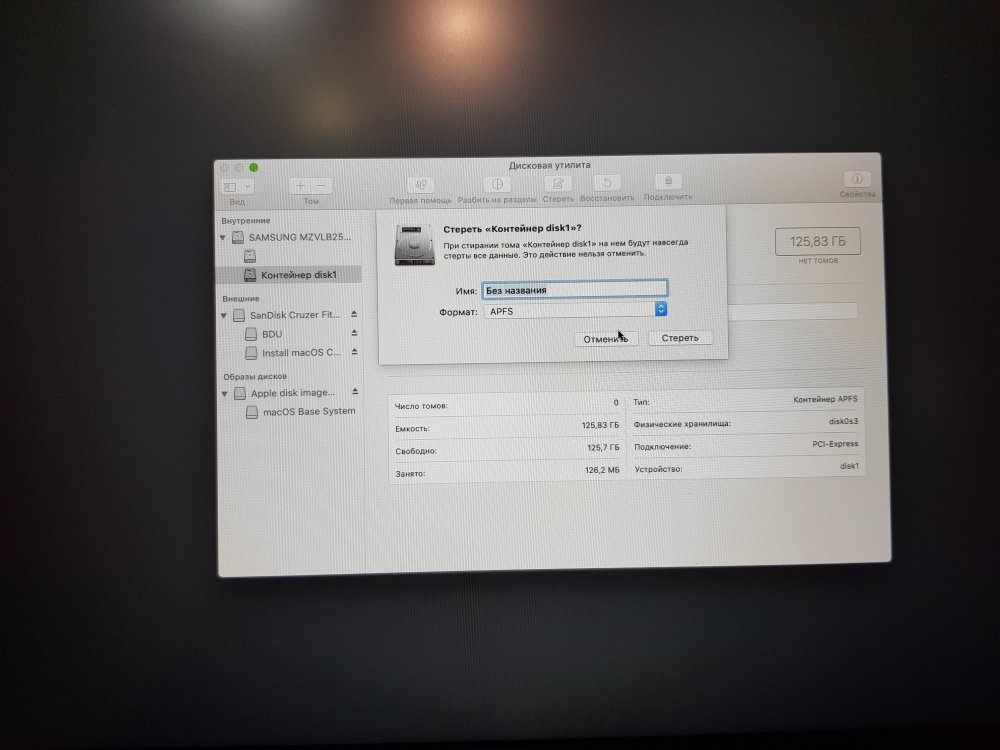Eject the Install macOS volume
1000x750 pixels.
pos(354,353)
